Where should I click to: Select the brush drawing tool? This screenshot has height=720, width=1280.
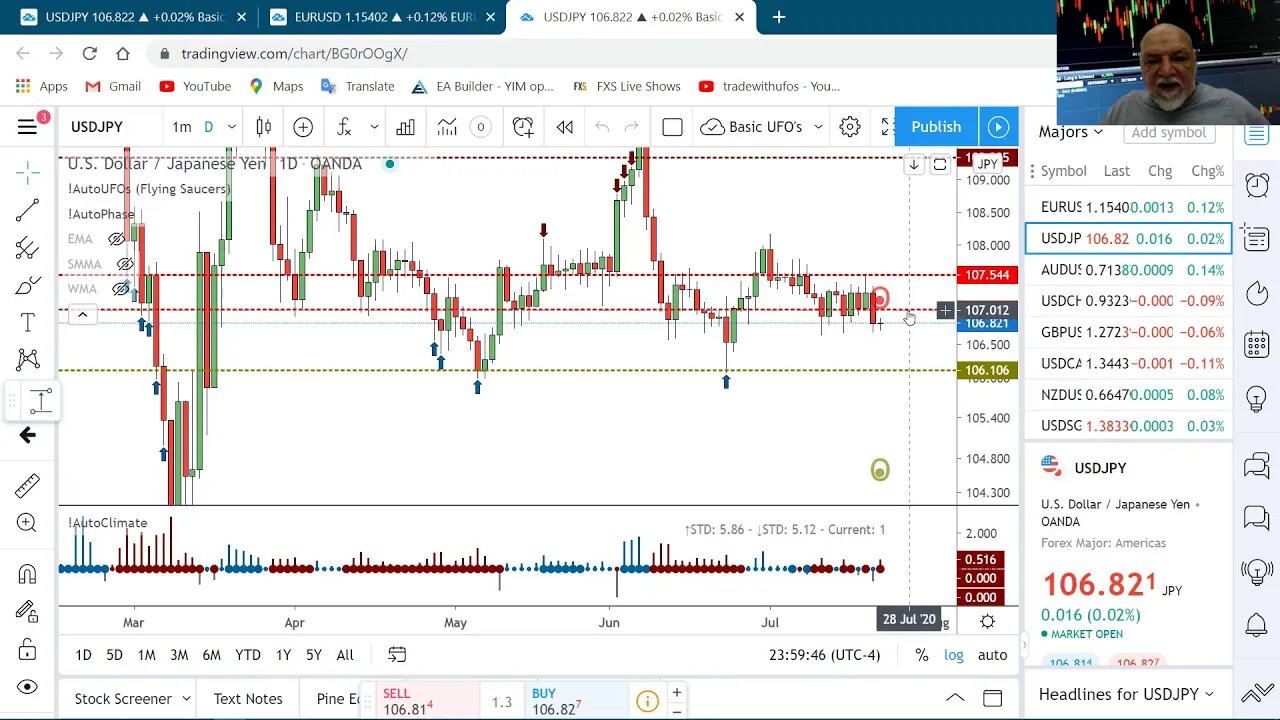[x=27, y=285]
